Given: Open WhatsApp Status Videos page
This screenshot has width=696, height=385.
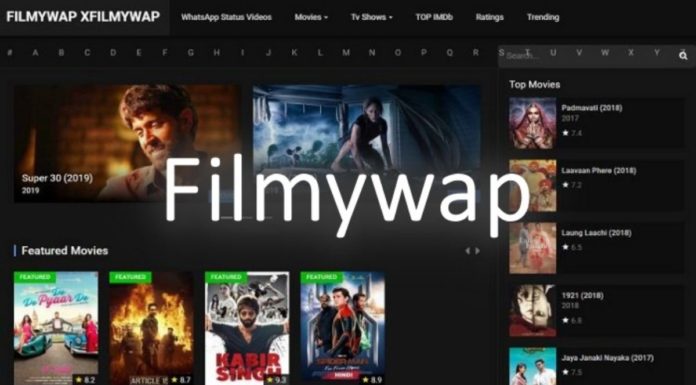Looking at the screenshot, I should (226, 17).
